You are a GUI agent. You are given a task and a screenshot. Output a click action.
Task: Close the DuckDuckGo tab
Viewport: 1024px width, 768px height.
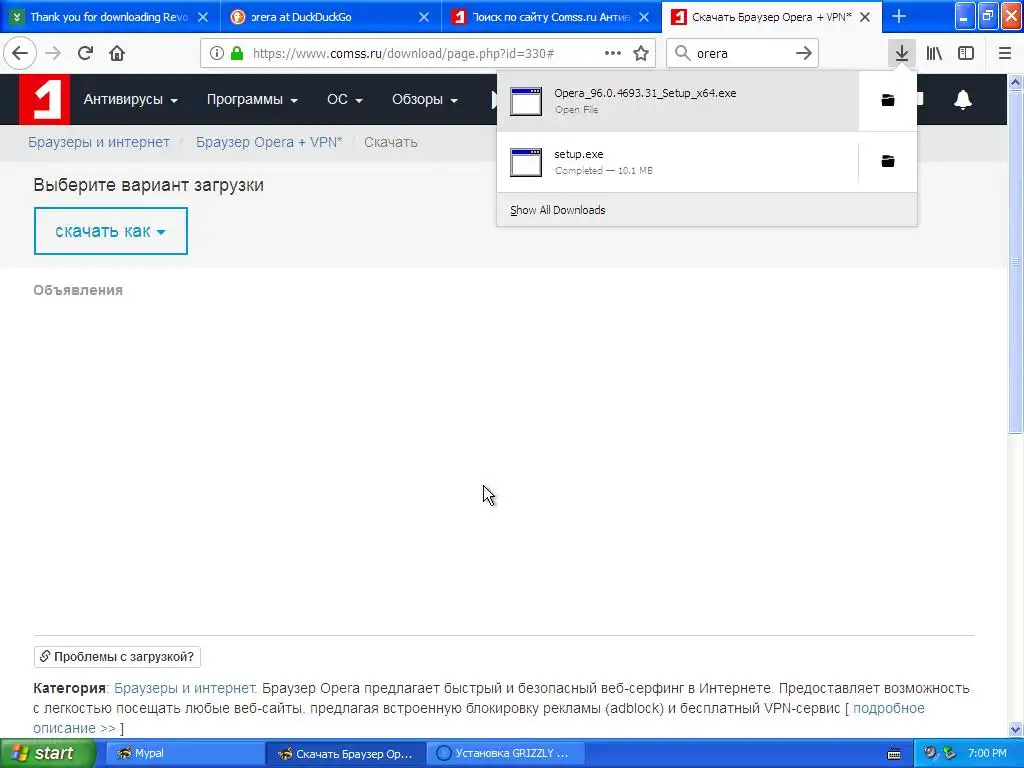pyautogui.click(x=424, y=17)
